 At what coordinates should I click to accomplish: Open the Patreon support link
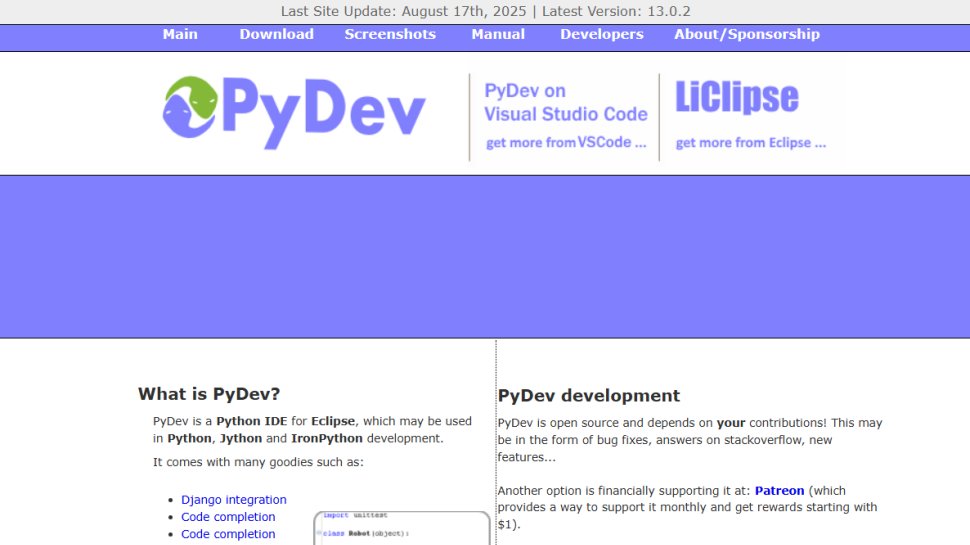[x=779, y=491]
